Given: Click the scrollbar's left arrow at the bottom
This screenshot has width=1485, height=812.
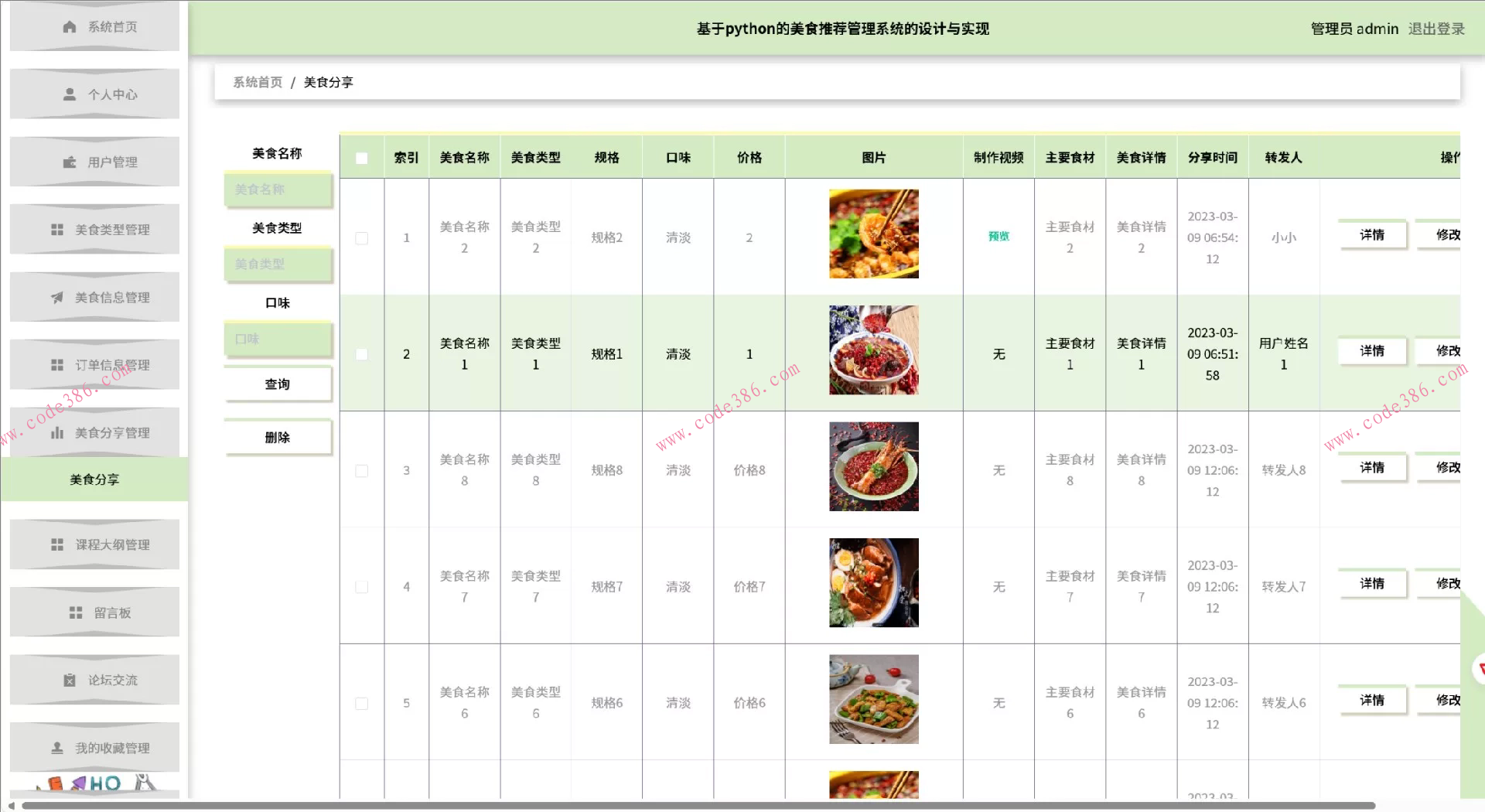Looking at the screenshot, I should [11, 806].
